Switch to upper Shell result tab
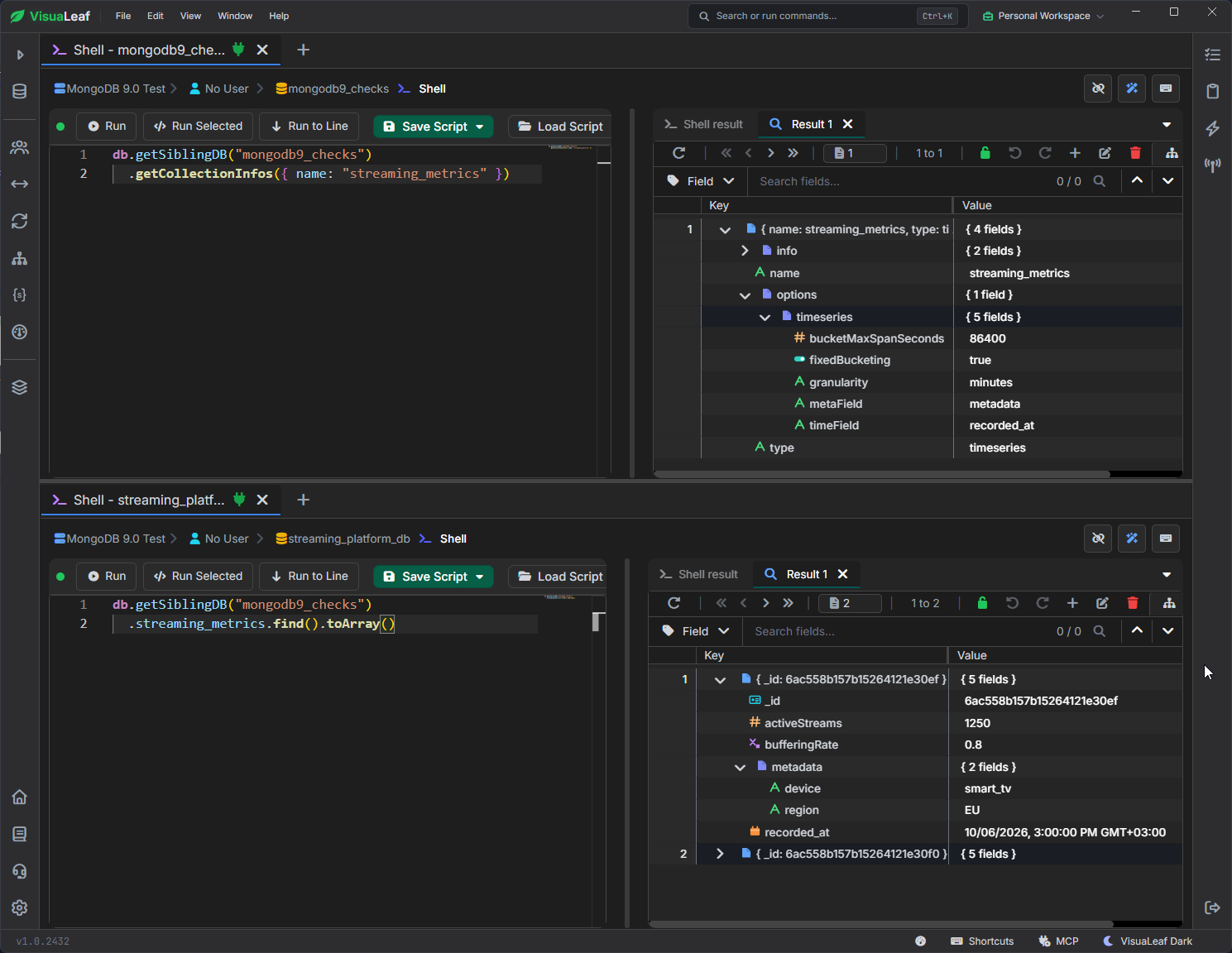The width and height of the screenshot is (1232, 953). pyautogui.click(x=704, y=124)
